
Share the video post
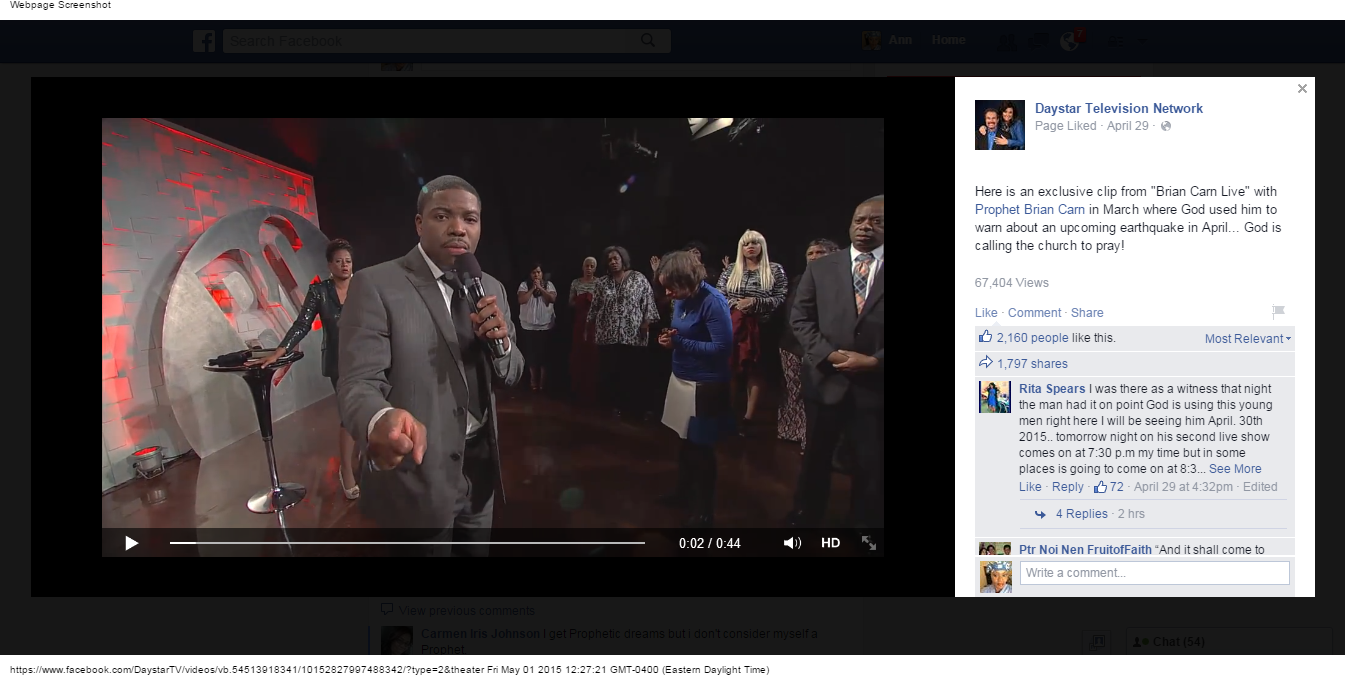(x=1087, y=313)
